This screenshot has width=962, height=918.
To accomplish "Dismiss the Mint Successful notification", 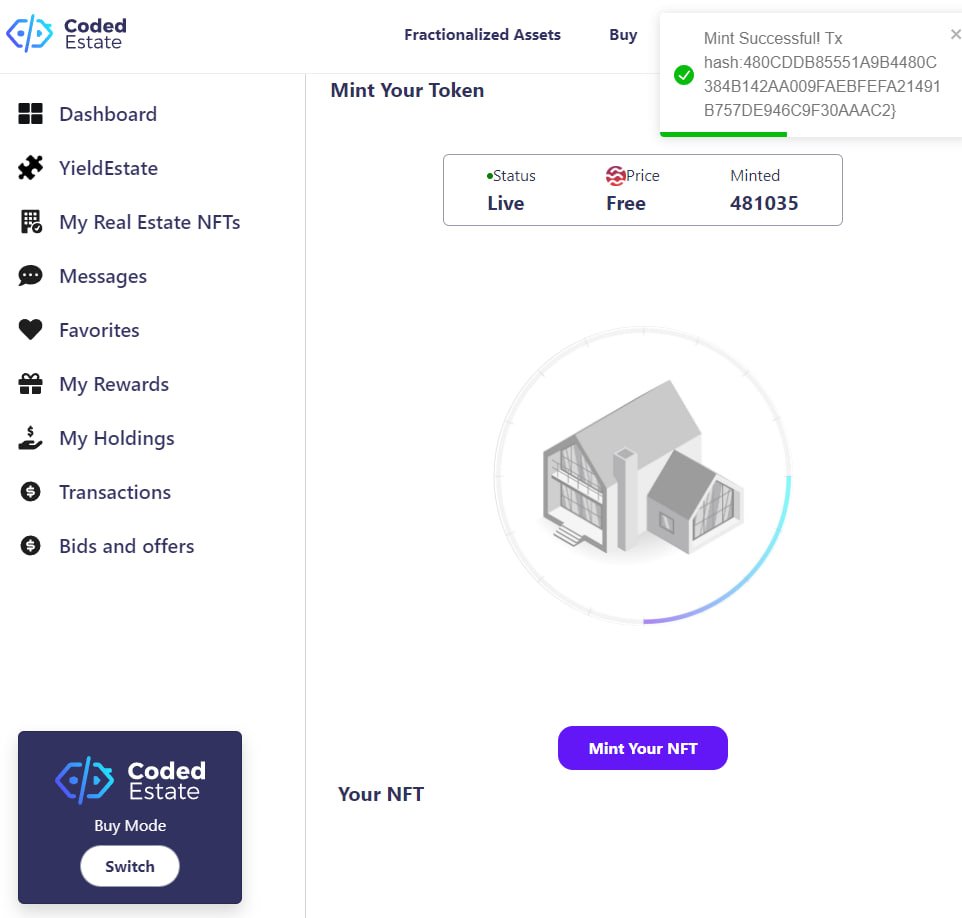I will point(955,34).
